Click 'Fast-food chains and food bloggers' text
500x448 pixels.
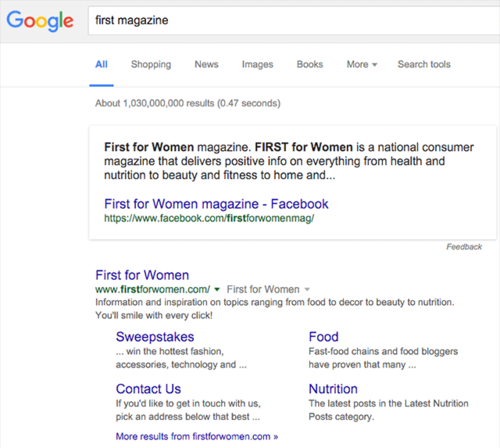[383, 358]
